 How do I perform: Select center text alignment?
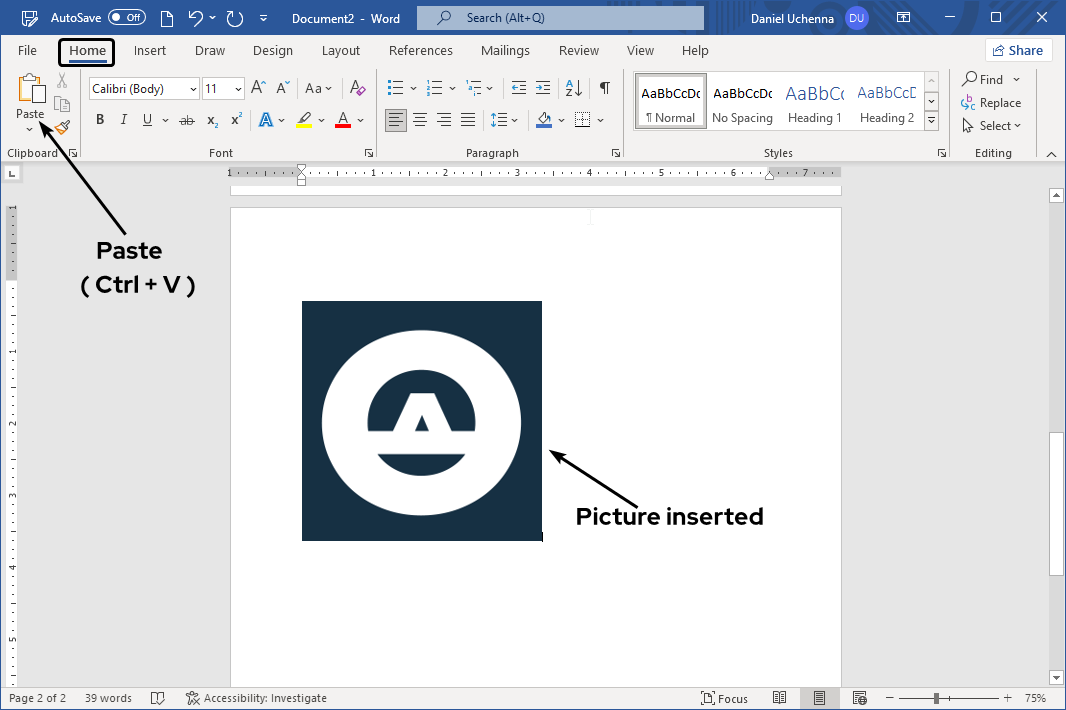pyautogui.click(x=420, y=119)
